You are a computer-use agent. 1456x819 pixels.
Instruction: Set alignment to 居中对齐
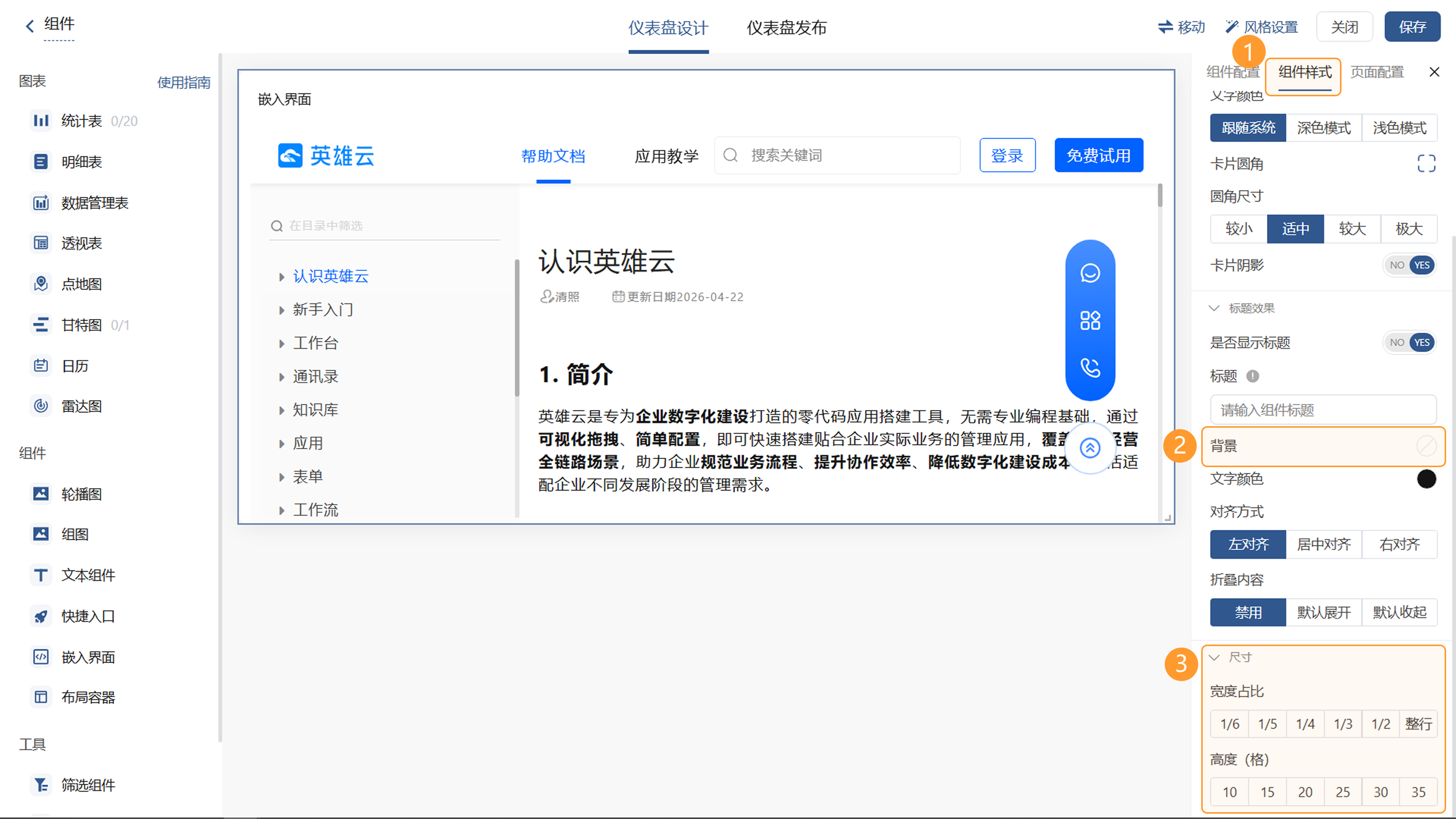[1324, 544]
